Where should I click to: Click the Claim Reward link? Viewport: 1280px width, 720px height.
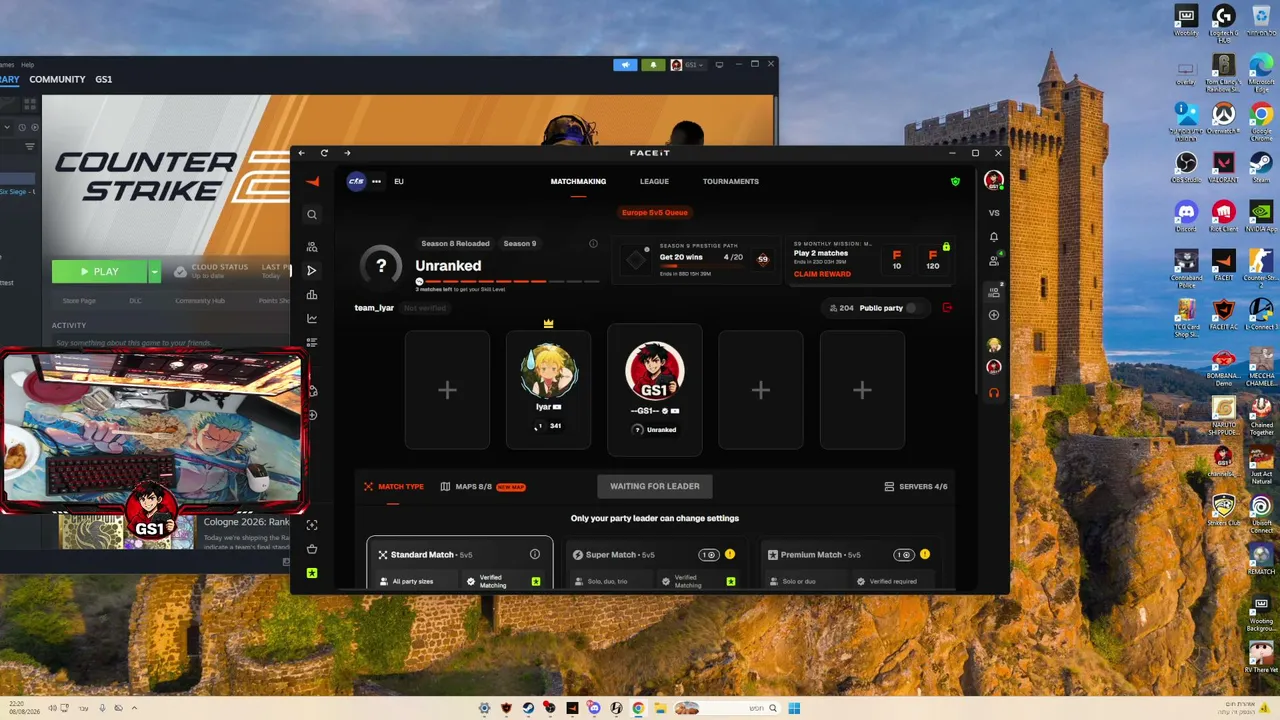point(822,274)
